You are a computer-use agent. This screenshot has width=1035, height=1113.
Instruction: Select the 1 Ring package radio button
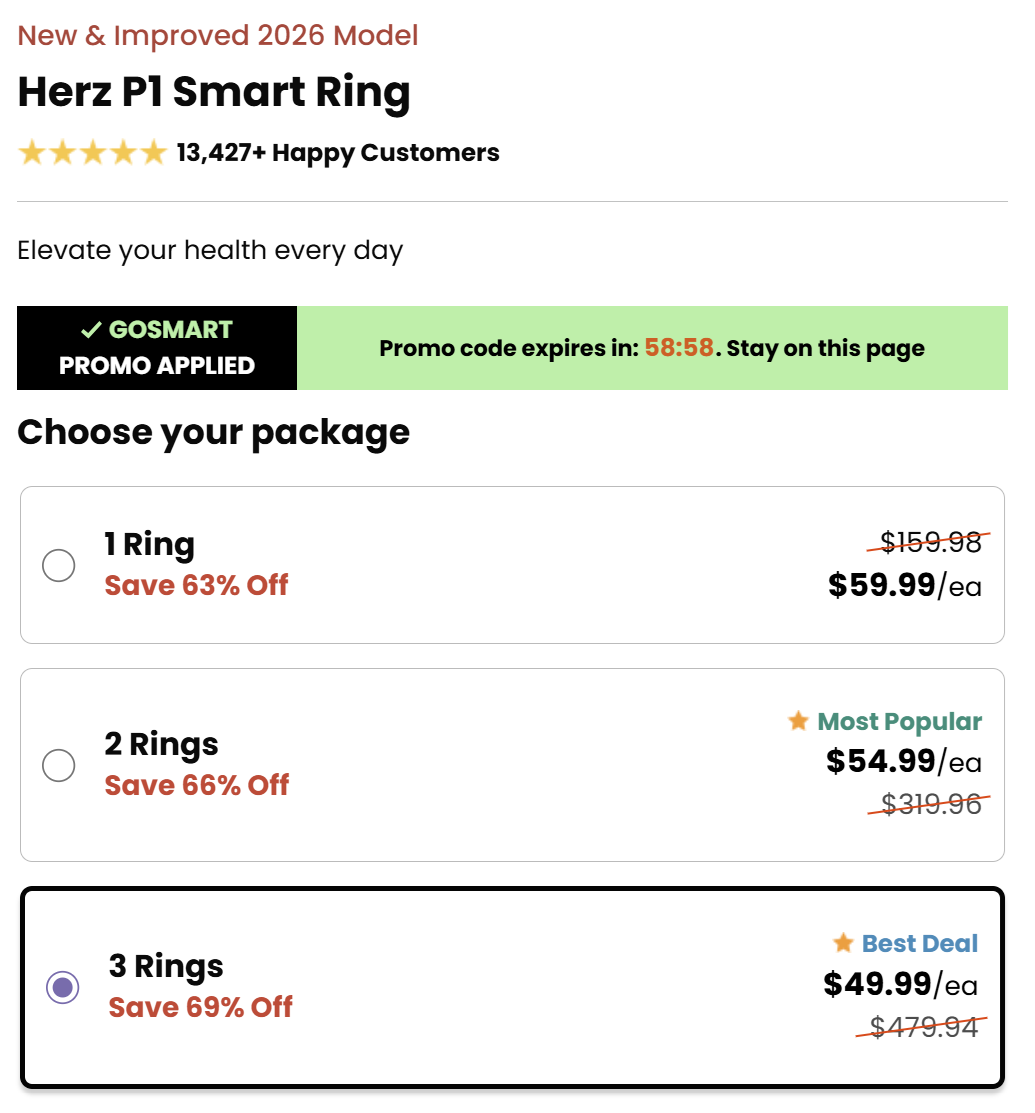coord(59,565)
